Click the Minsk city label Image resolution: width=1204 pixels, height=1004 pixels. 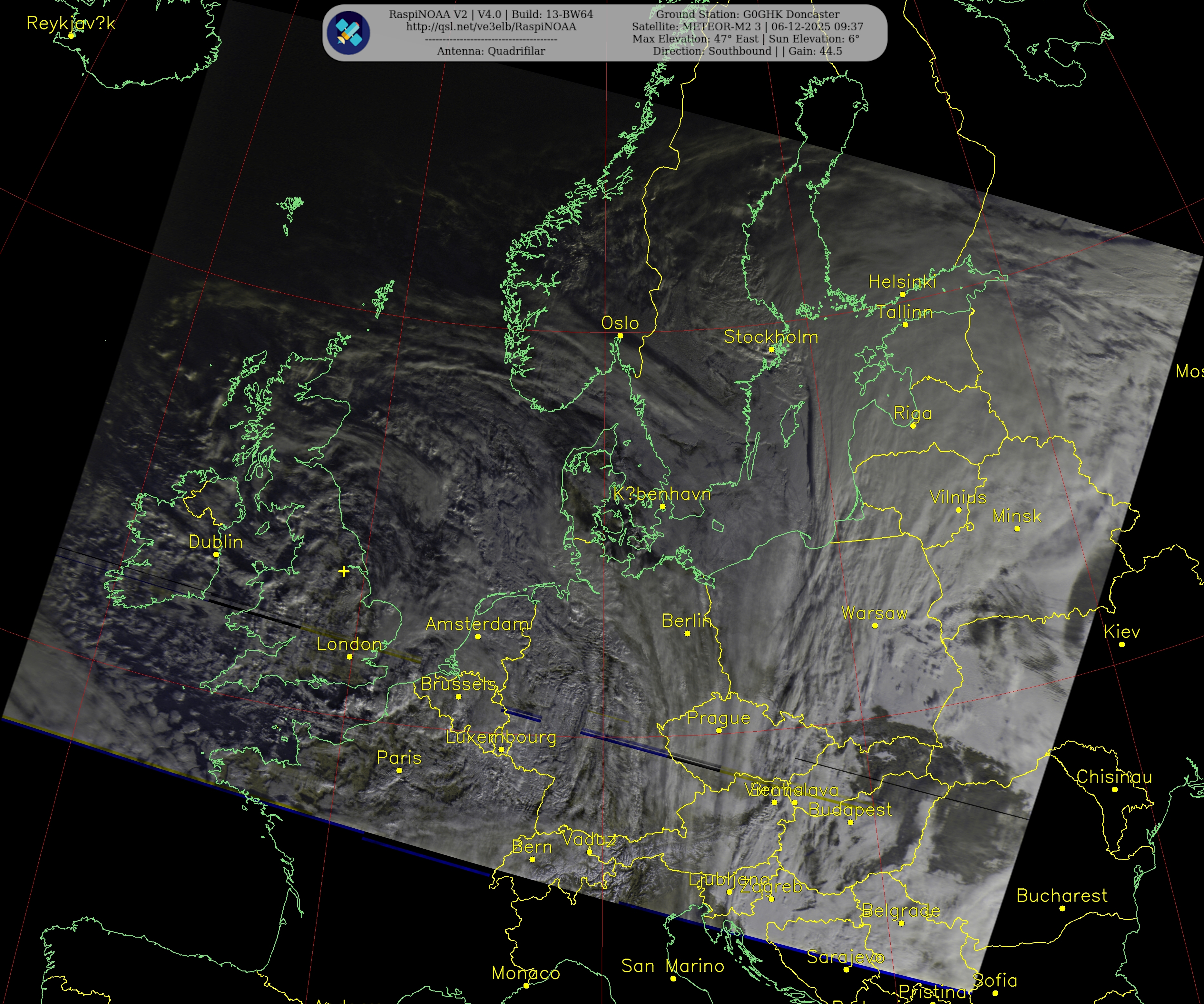coord(1016,516)
